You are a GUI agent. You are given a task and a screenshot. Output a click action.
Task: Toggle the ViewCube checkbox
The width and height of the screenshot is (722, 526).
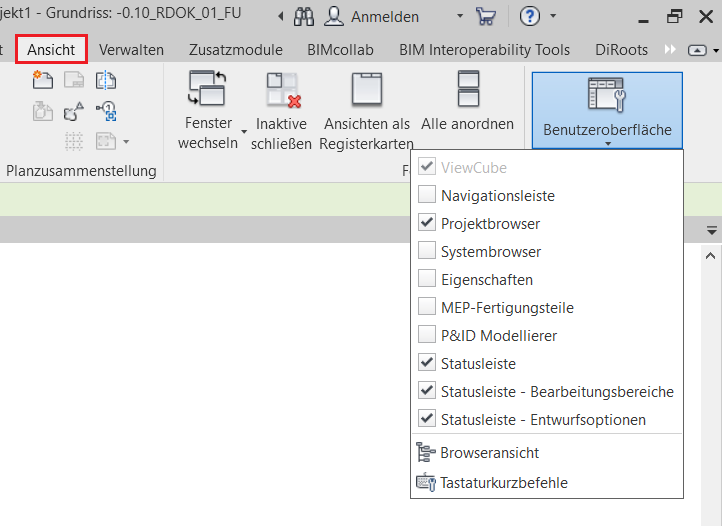click(x=427, y=167)
